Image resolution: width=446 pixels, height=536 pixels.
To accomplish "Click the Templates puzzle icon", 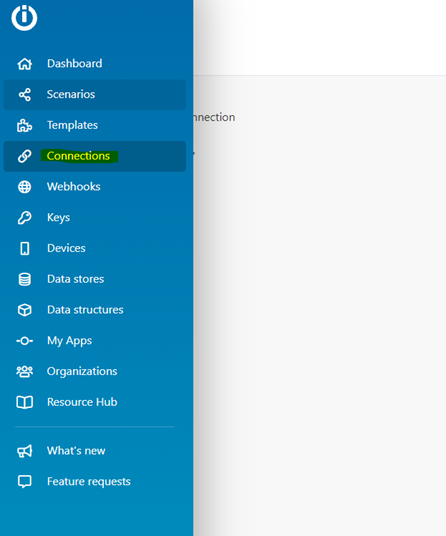I will 25,125.
